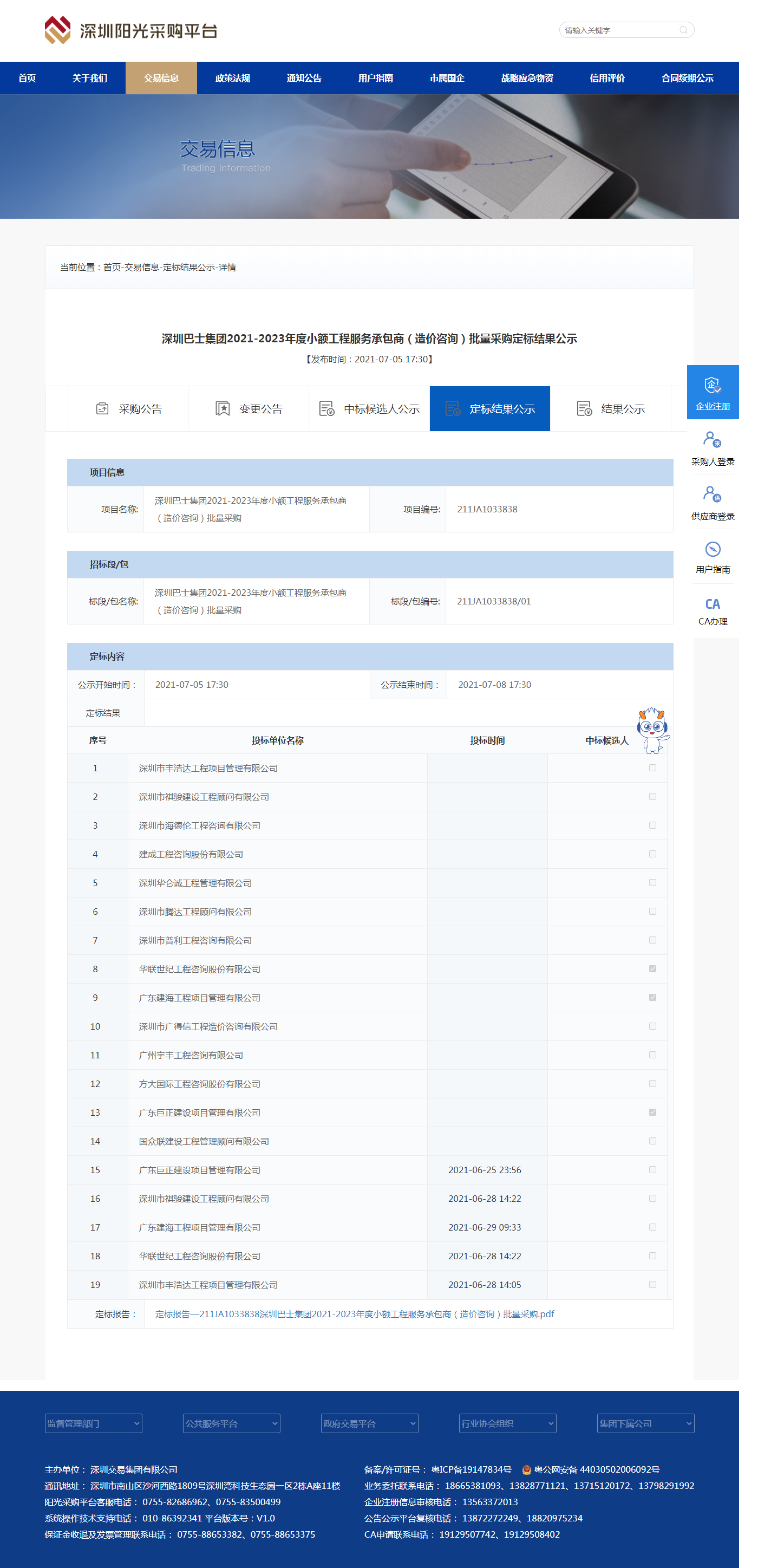The image size is (758, 1568).
Task: Open the 定标报告 PDF link
Action: pos(355,1313)
